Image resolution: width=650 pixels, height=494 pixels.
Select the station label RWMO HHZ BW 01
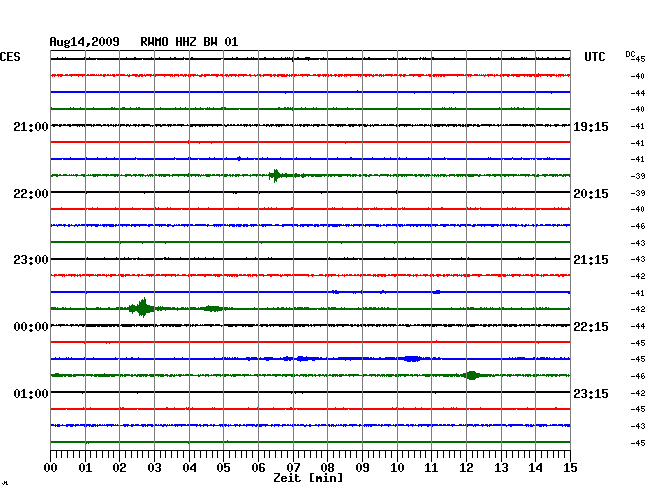click(x=189, y=42)
